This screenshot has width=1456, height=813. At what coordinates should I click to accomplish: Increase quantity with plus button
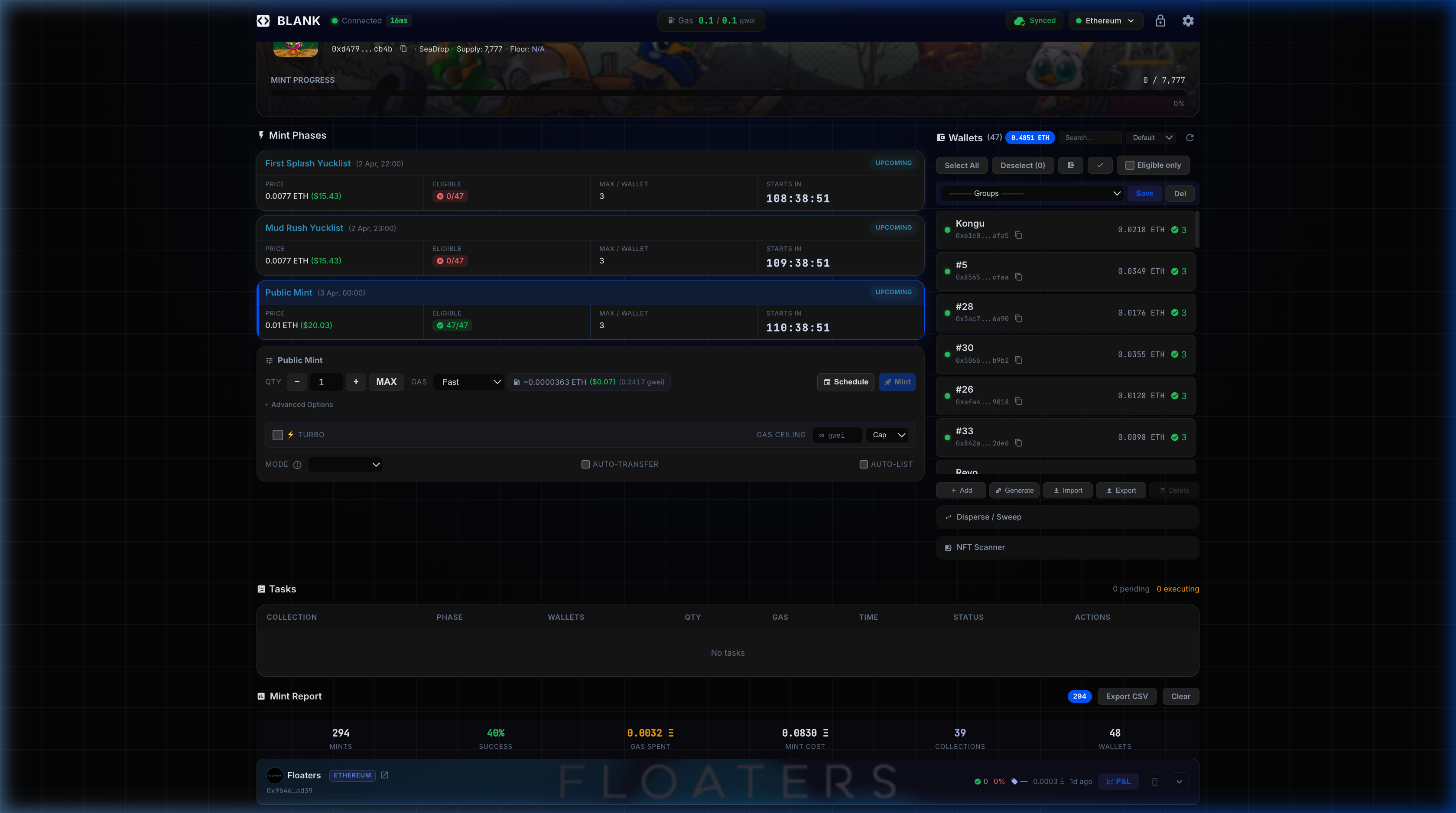point(355,382)
